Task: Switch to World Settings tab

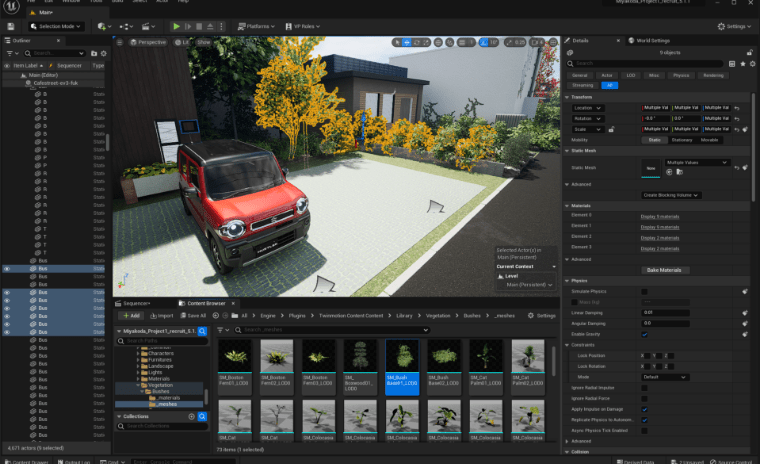Action: 649,41
